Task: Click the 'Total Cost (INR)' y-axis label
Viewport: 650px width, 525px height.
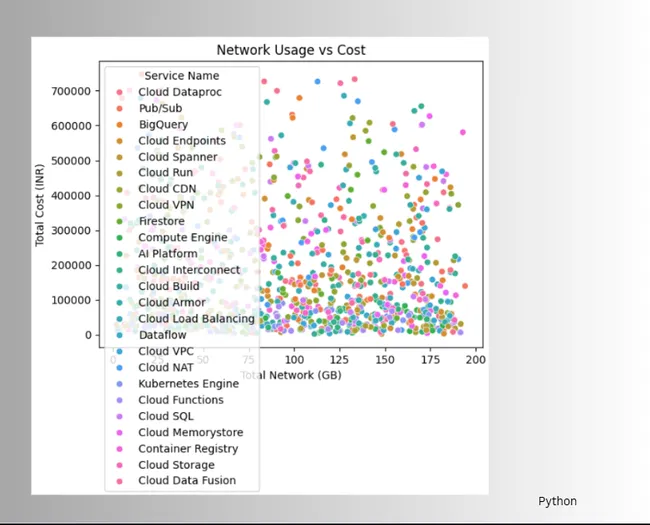Action: 39,205
